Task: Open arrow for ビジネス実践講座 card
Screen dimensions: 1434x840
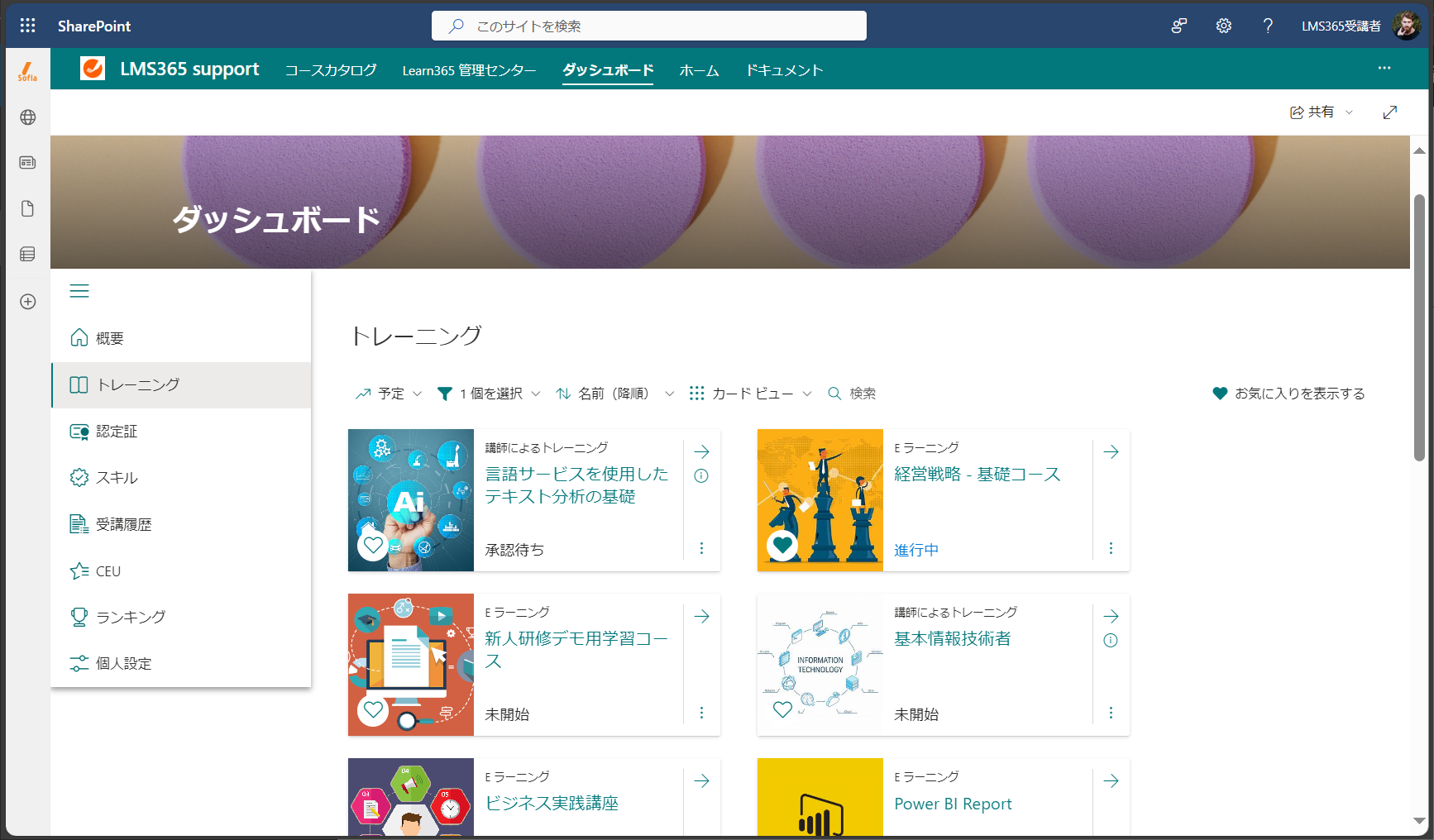Action: [x=701, y=780]
